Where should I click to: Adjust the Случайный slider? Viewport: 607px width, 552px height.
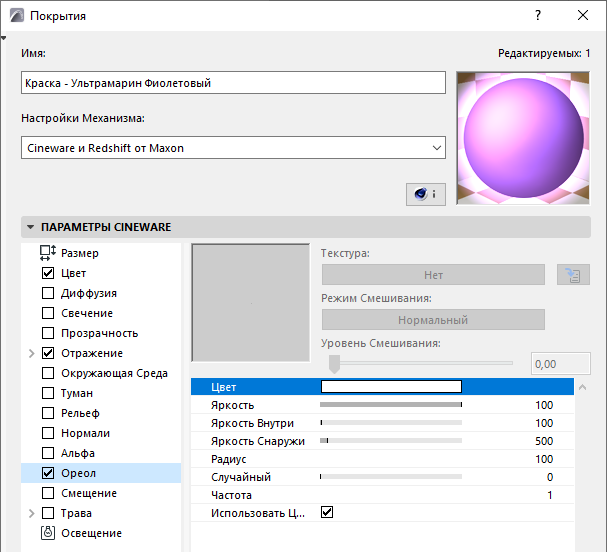(x=391, y=477)
